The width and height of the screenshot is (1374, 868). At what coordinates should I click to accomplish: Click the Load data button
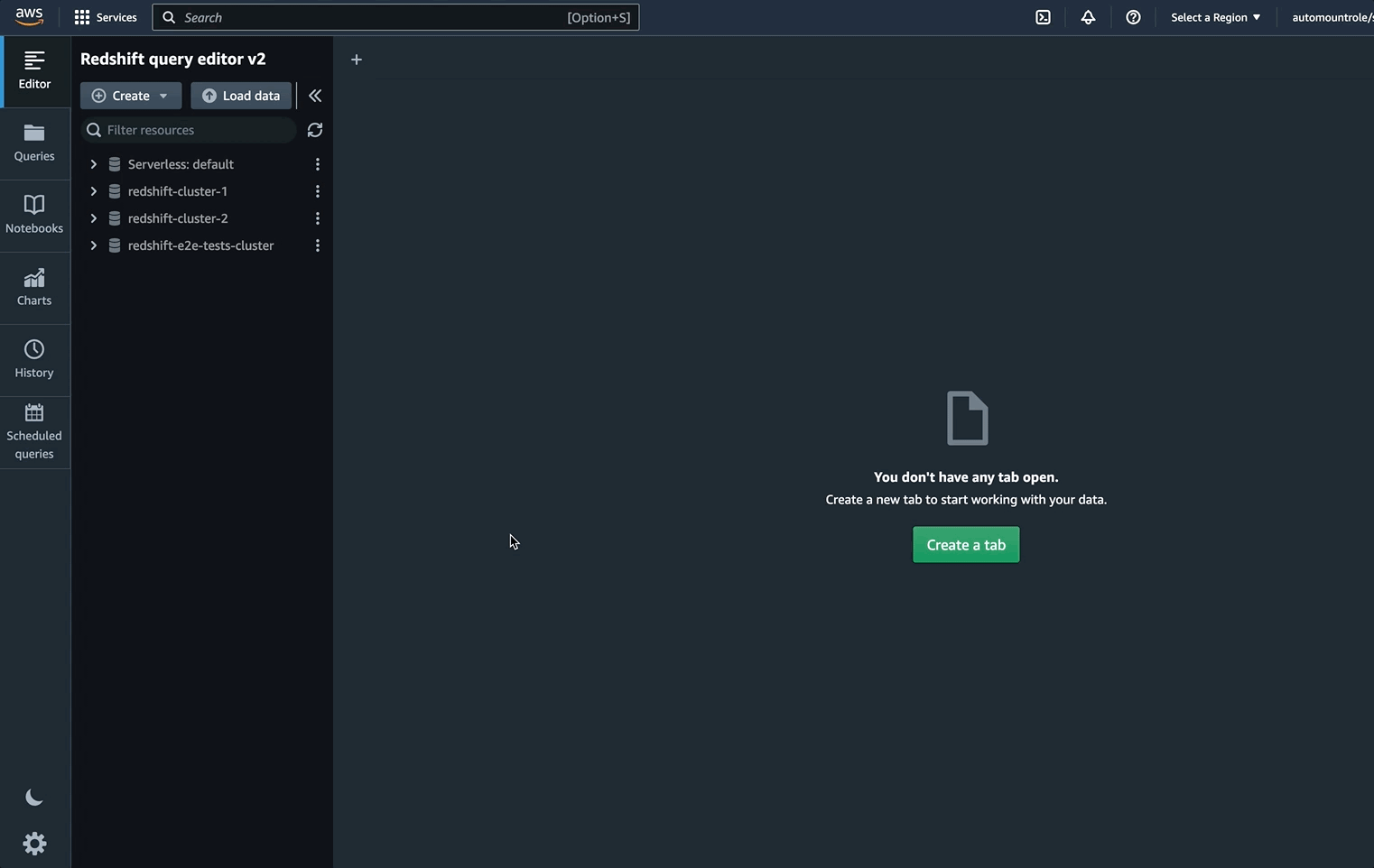241,96
